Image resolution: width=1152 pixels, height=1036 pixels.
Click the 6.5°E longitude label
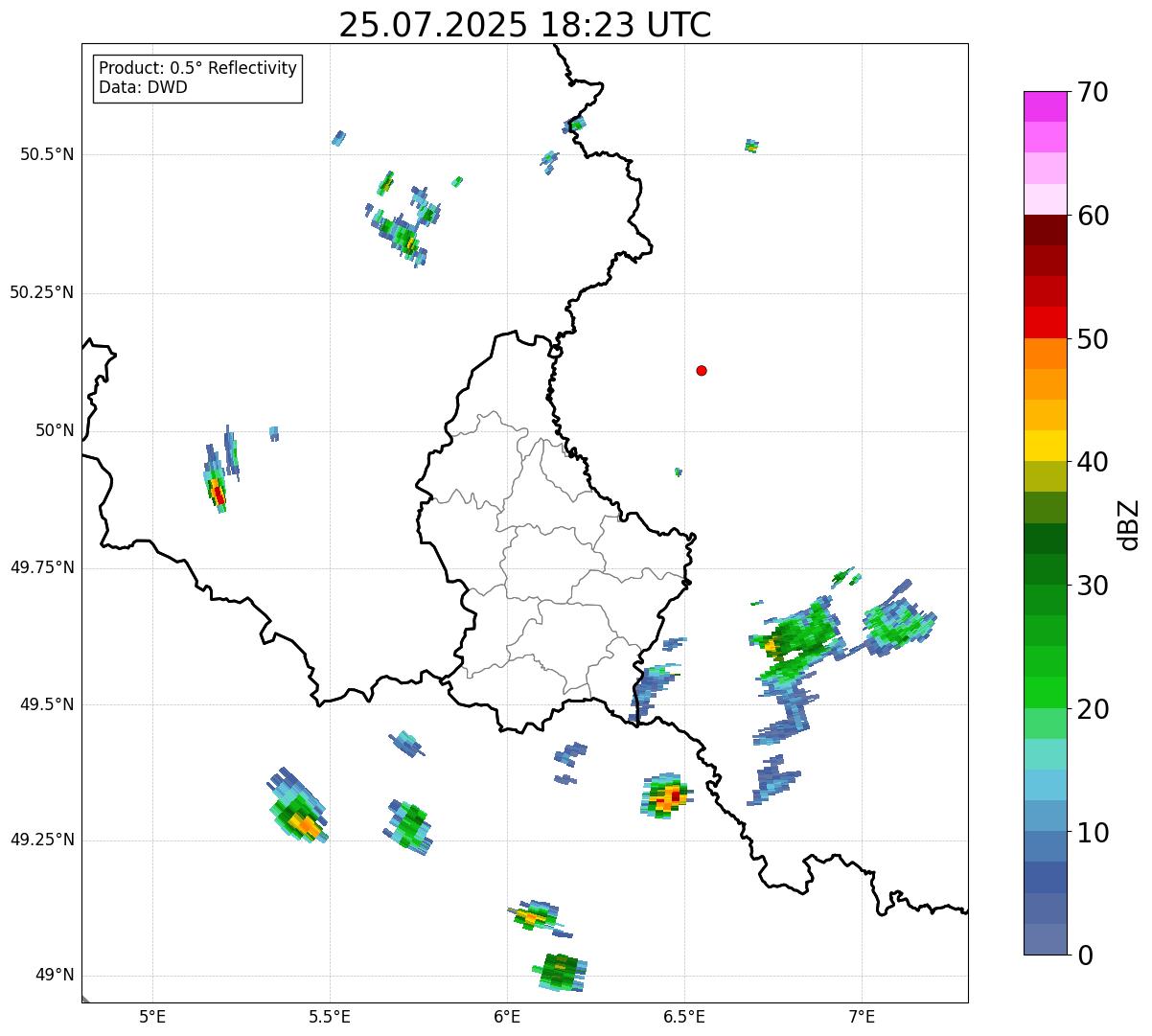point(684,1016)
